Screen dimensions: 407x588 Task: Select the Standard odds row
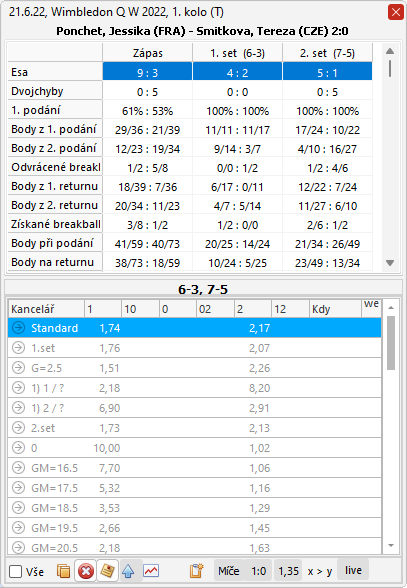195,328
